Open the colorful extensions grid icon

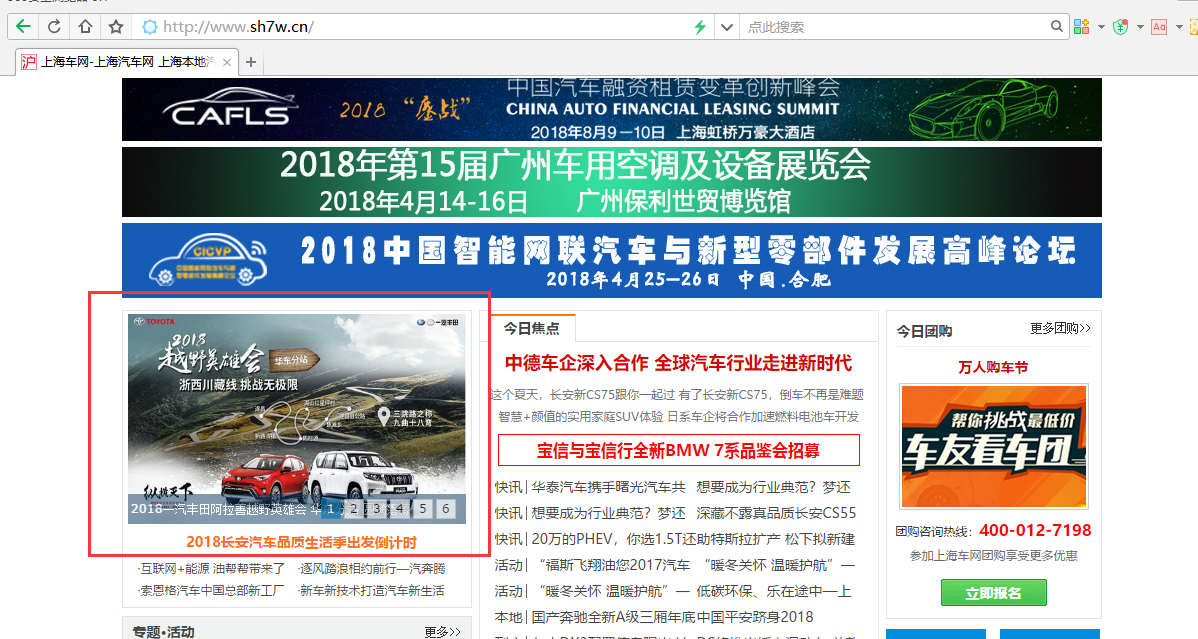tap(1081, 27)
